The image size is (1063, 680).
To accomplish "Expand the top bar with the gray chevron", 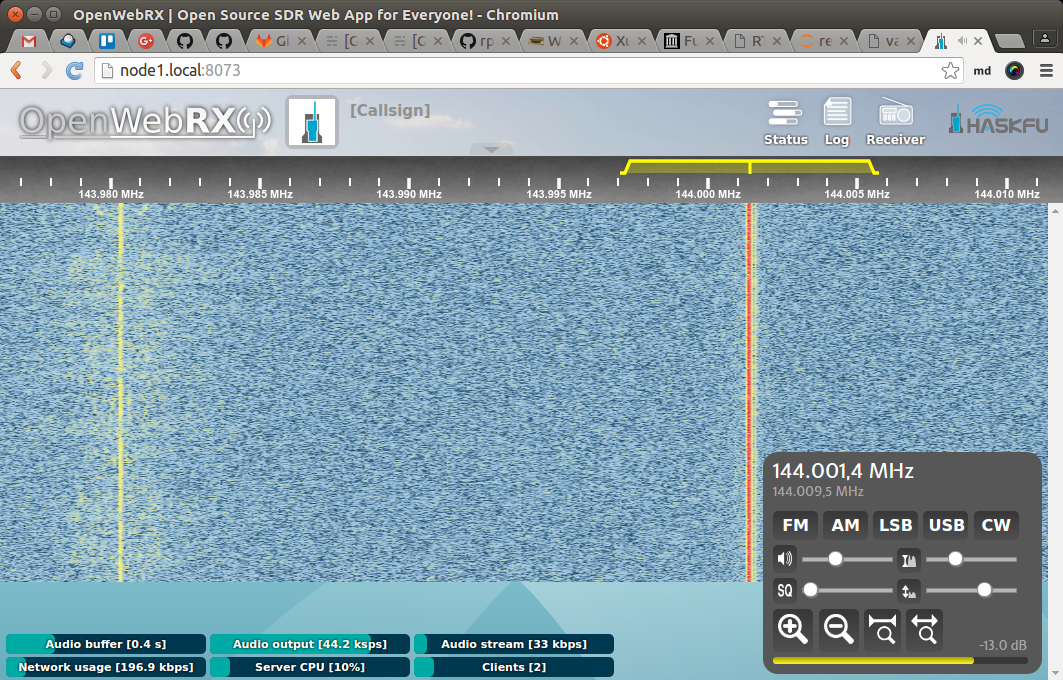I will (491, 149).
